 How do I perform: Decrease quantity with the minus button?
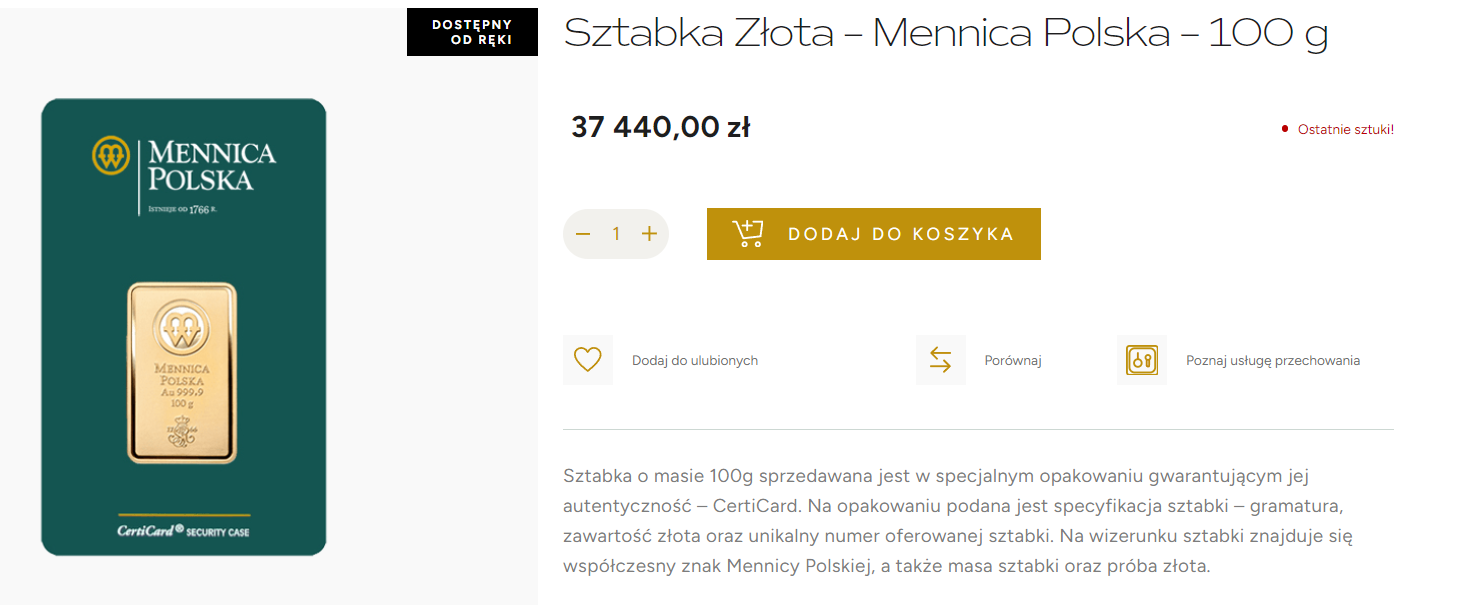coord(584,234)
